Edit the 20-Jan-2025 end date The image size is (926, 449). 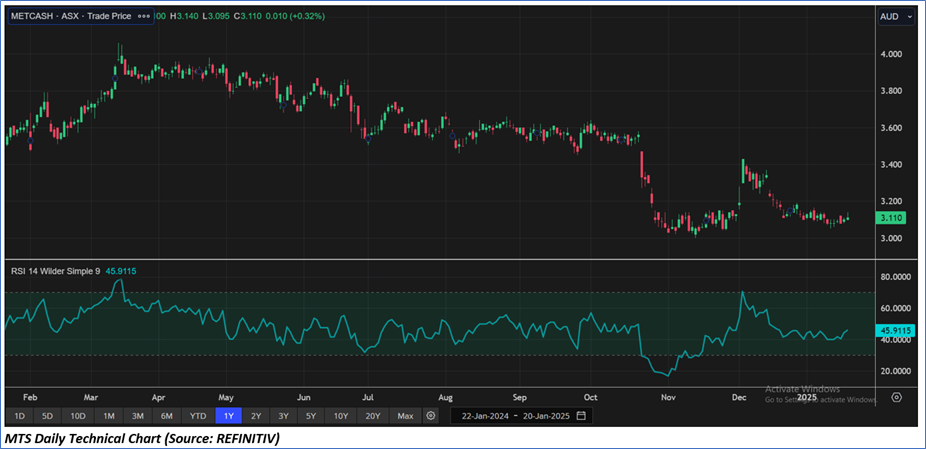click(544, 416)
